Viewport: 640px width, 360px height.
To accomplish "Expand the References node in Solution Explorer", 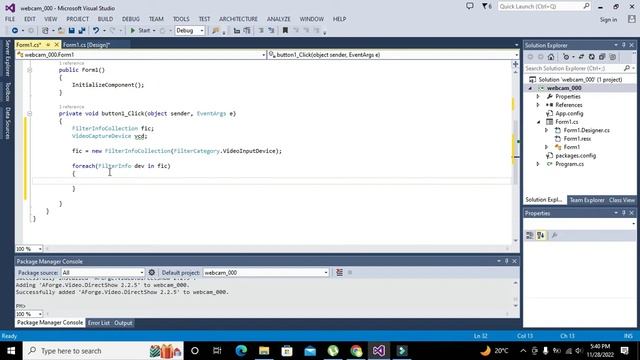I will coord(538,105).
